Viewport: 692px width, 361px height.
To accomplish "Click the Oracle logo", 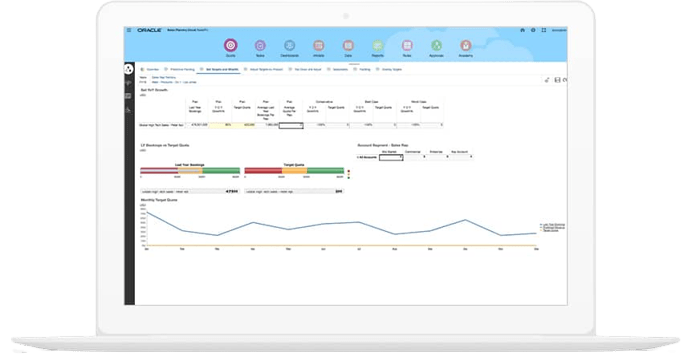I will [150, 30].
